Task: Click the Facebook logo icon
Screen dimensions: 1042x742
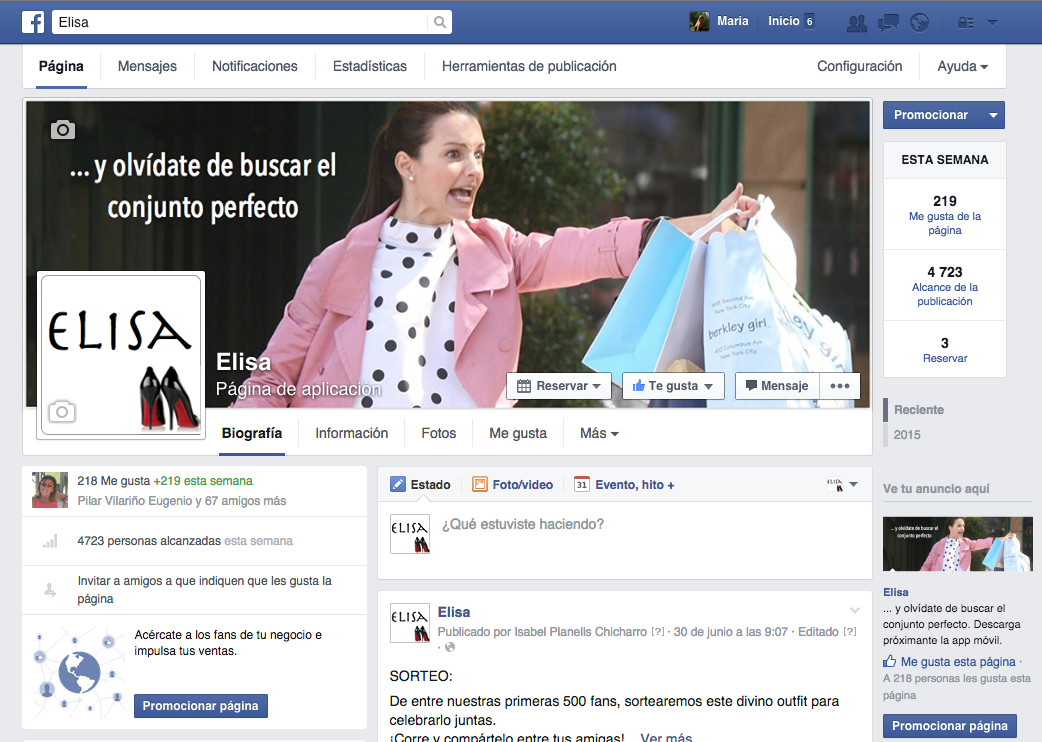Action: coord(33,22)
